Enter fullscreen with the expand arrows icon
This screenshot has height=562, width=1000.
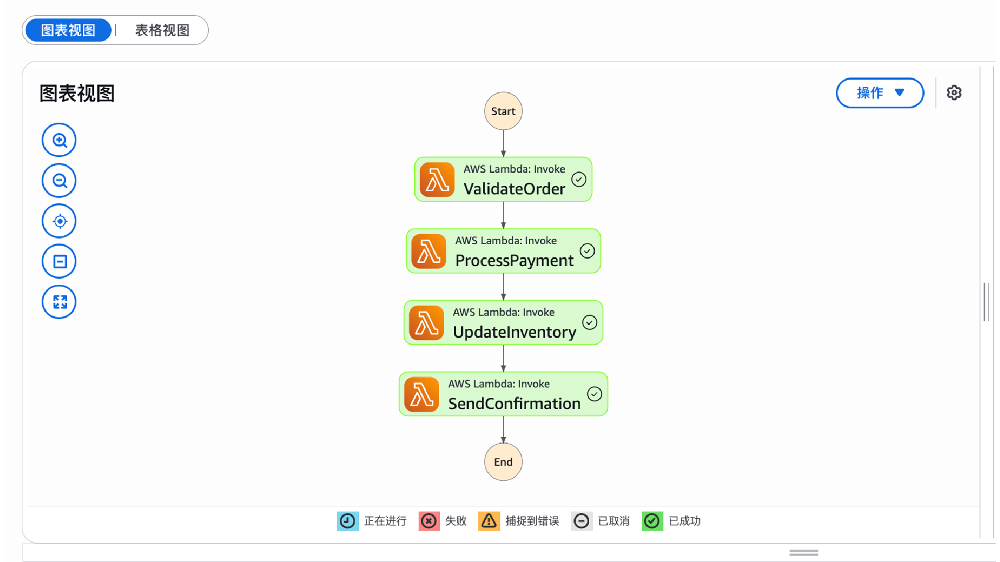(x=59, y=302)
